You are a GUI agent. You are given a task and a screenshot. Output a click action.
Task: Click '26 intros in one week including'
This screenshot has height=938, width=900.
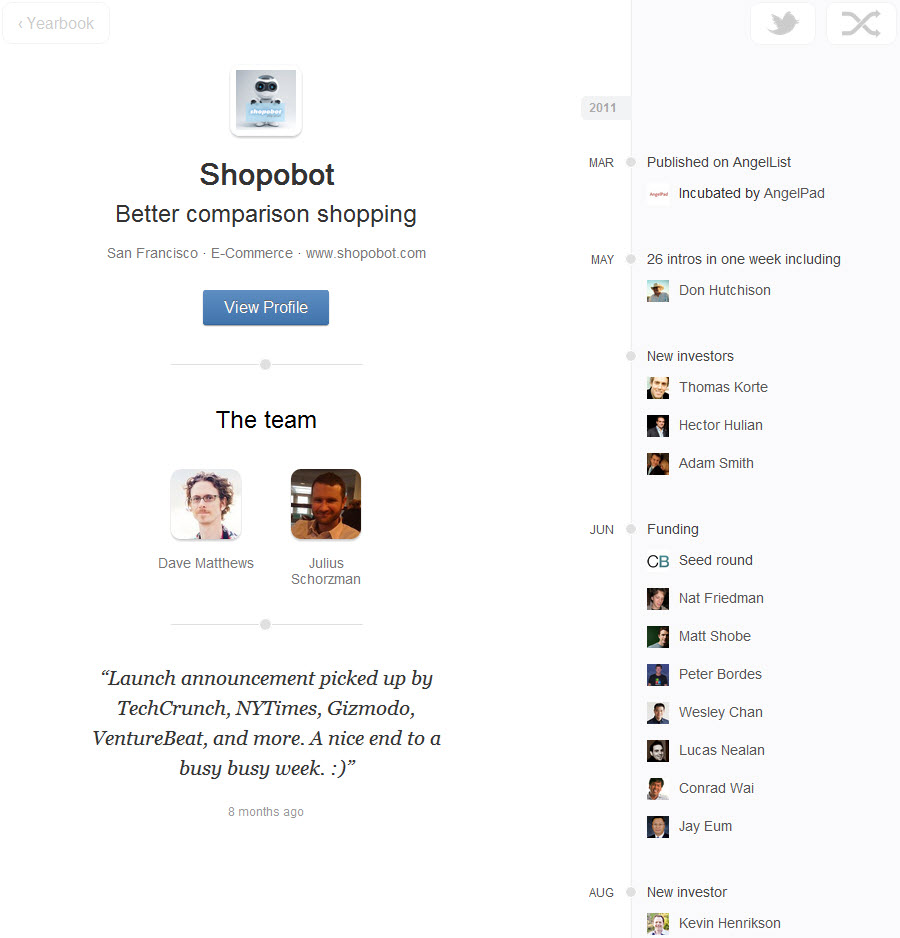pyautogui.click(x=744, y=259)
